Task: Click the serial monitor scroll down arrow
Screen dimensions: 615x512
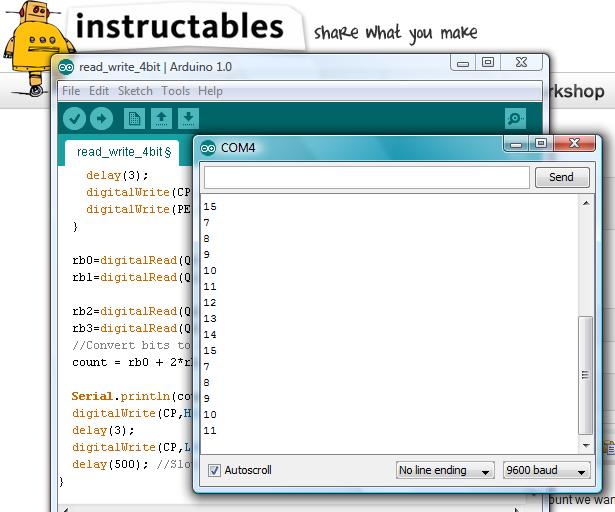Action: 586,445
